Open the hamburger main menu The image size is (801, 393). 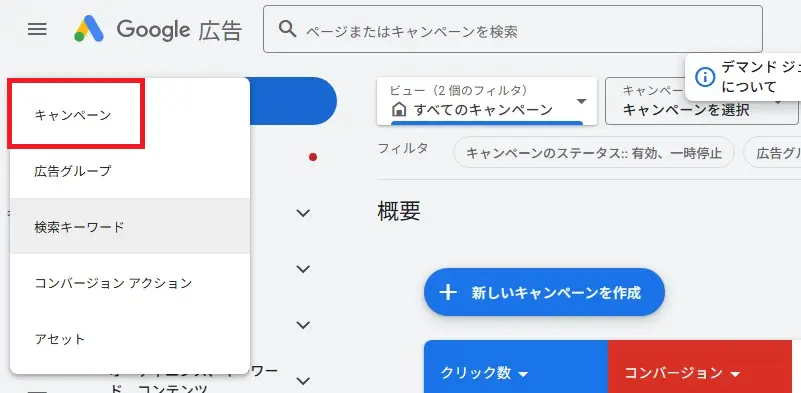pos(37,30)
